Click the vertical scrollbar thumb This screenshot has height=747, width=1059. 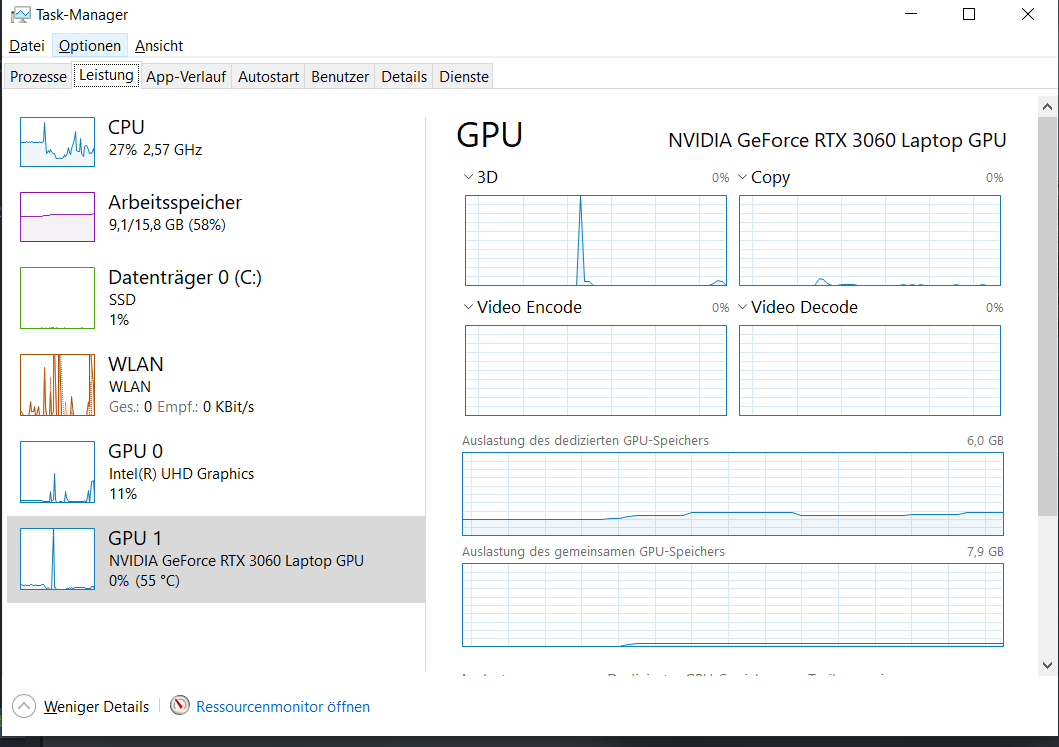pyautogui.click(x=1047, y=317)
